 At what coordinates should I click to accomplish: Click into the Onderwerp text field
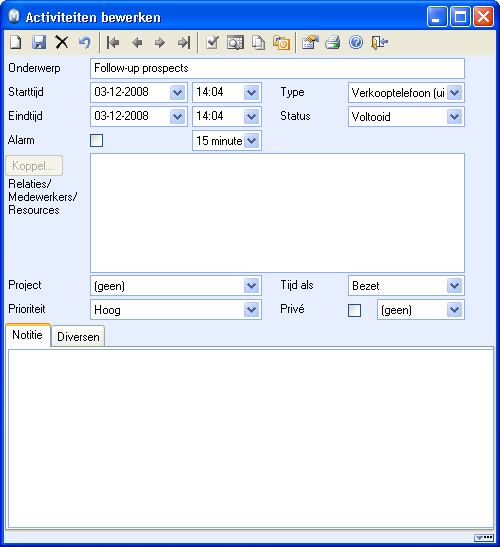[x=277, y=68]
